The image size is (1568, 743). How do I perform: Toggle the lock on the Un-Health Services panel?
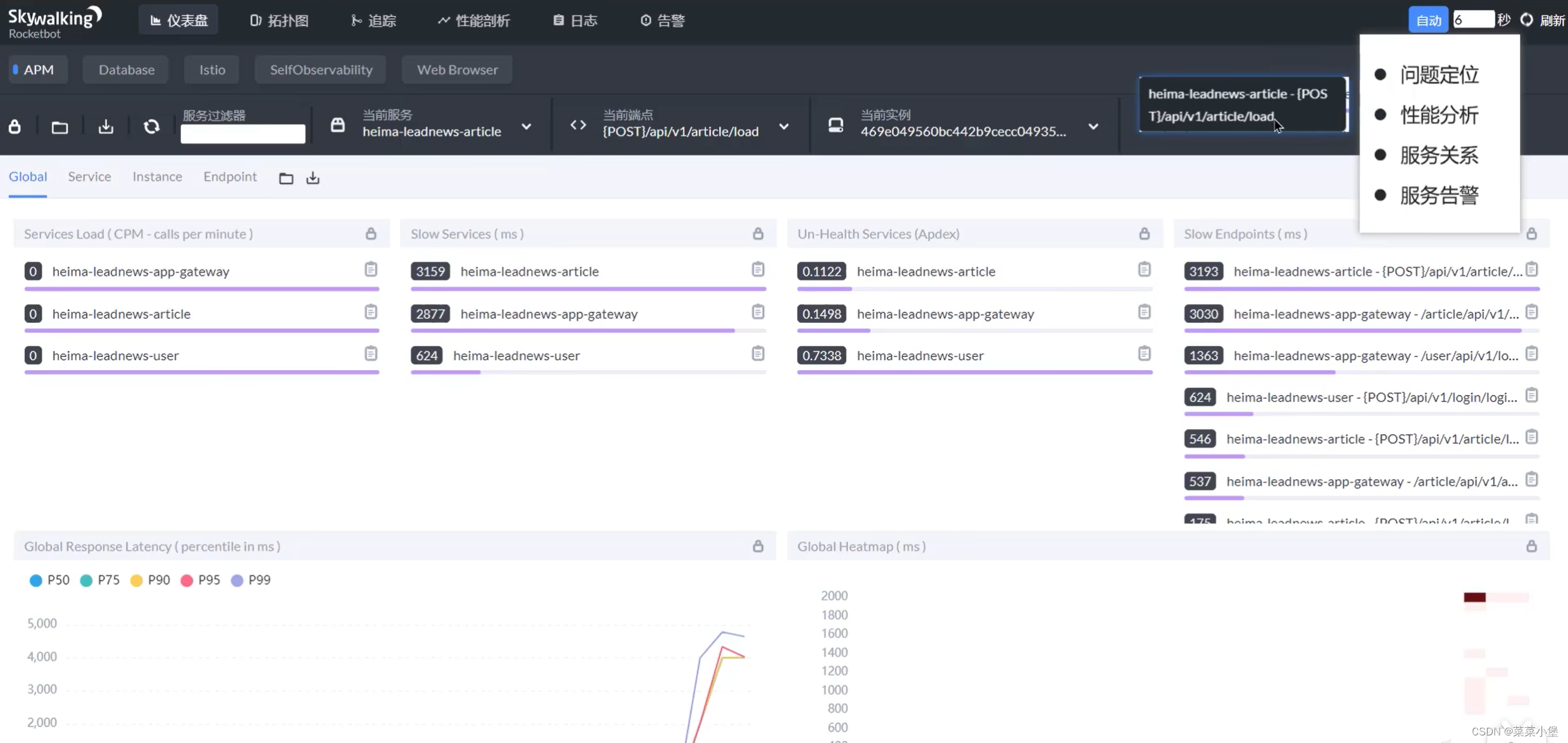click(x=1145, y=234)
